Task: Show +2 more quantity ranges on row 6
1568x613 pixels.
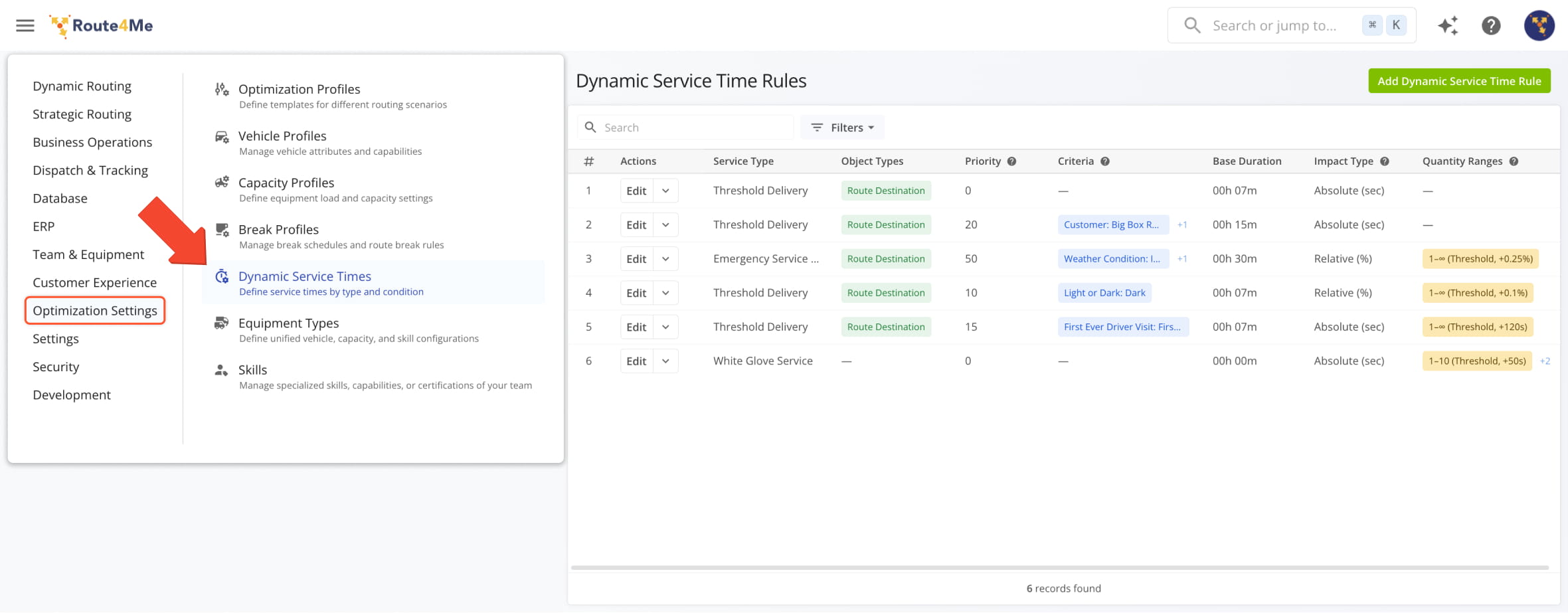Action: 1545,361
